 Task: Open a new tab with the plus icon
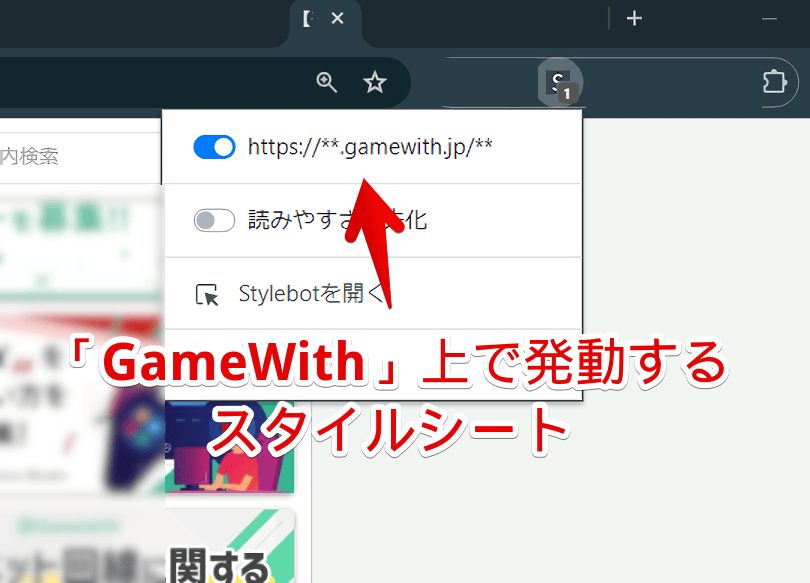[x=634, y=17]
